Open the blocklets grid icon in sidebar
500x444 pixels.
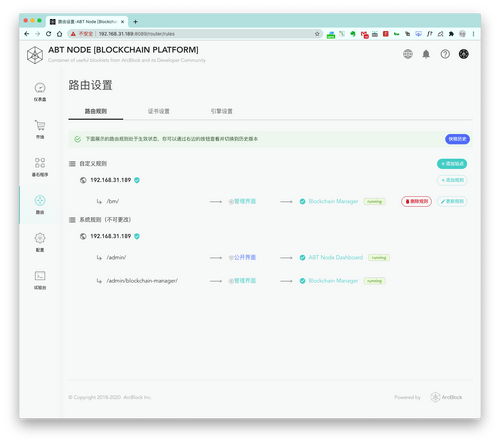[40, 163]
